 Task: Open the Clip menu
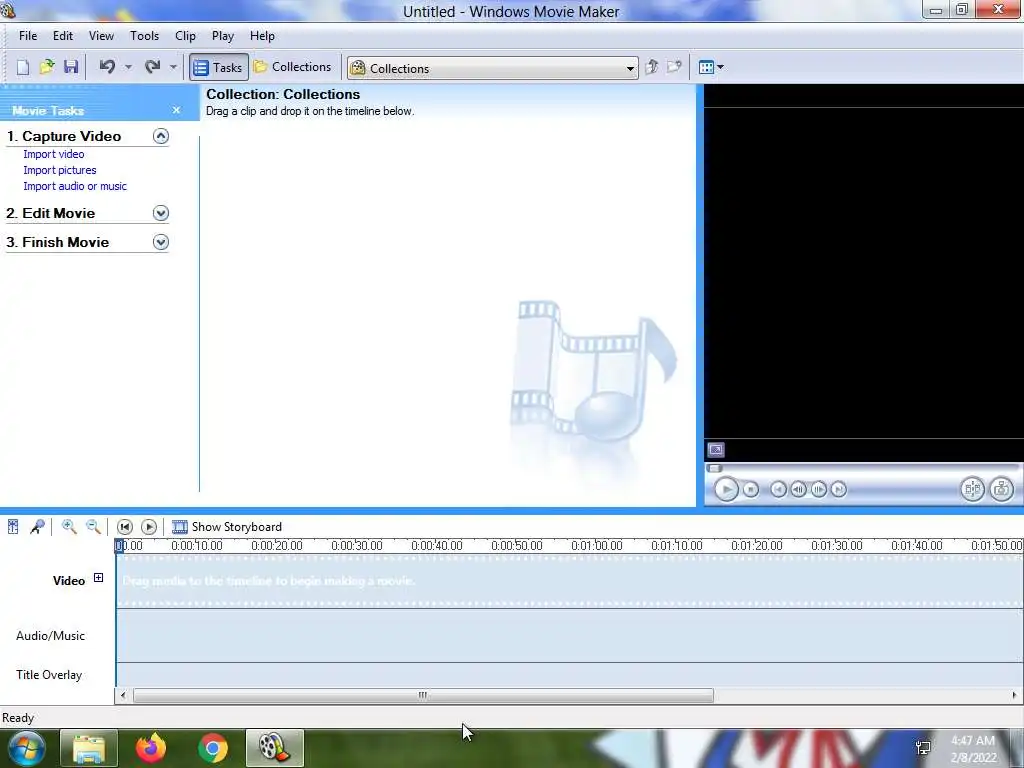(185, 36)
